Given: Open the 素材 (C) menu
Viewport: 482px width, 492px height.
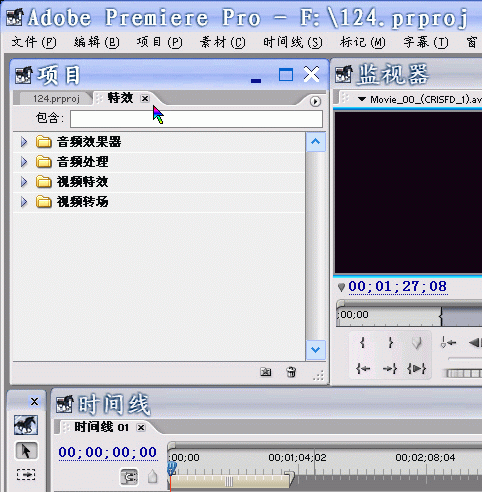Looking at the screenshot, I should pyautogui.click(x=222, y=42).
